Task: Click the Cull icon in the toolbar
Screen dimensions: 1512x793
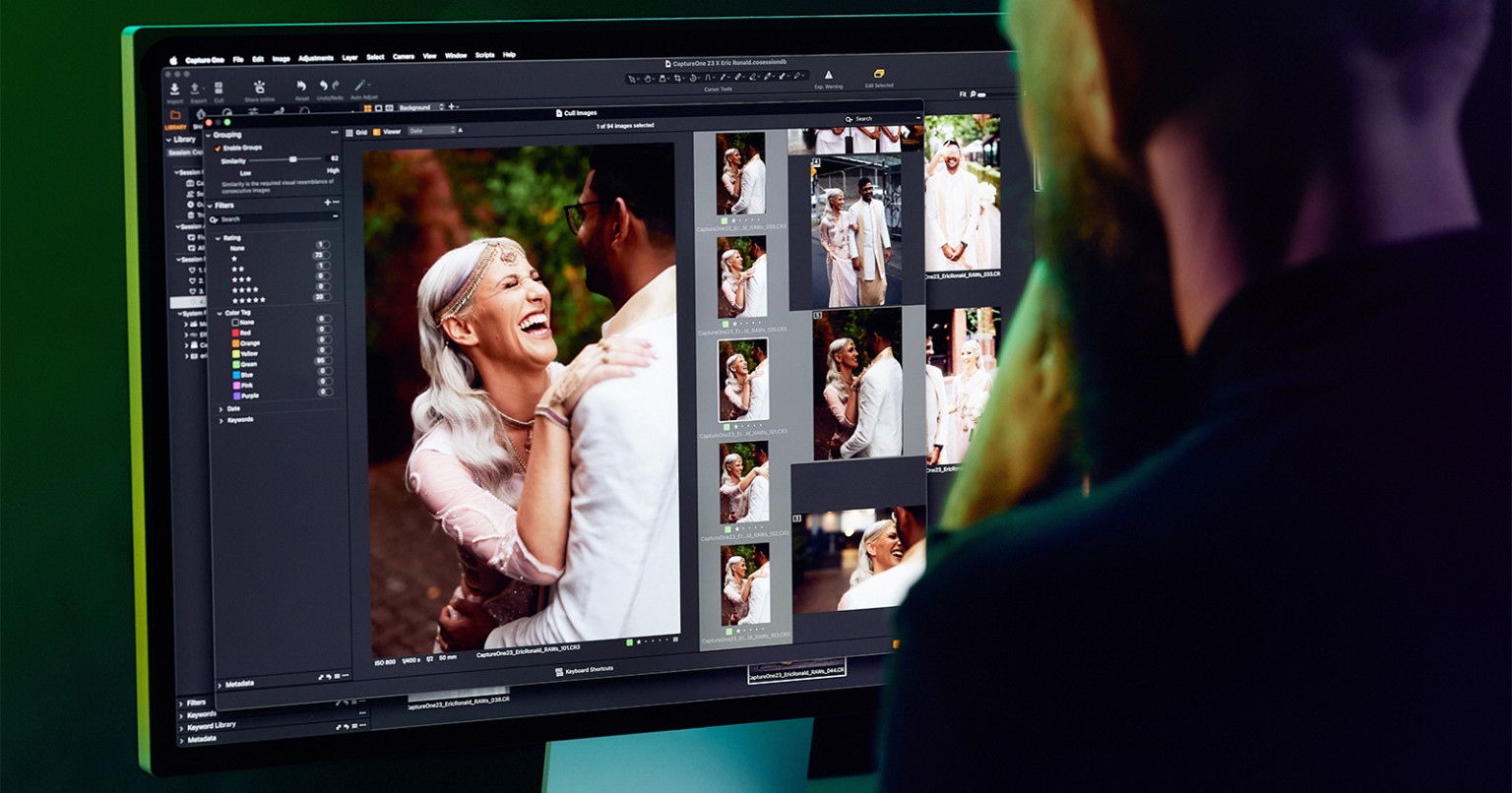Action: coord(219,89)
